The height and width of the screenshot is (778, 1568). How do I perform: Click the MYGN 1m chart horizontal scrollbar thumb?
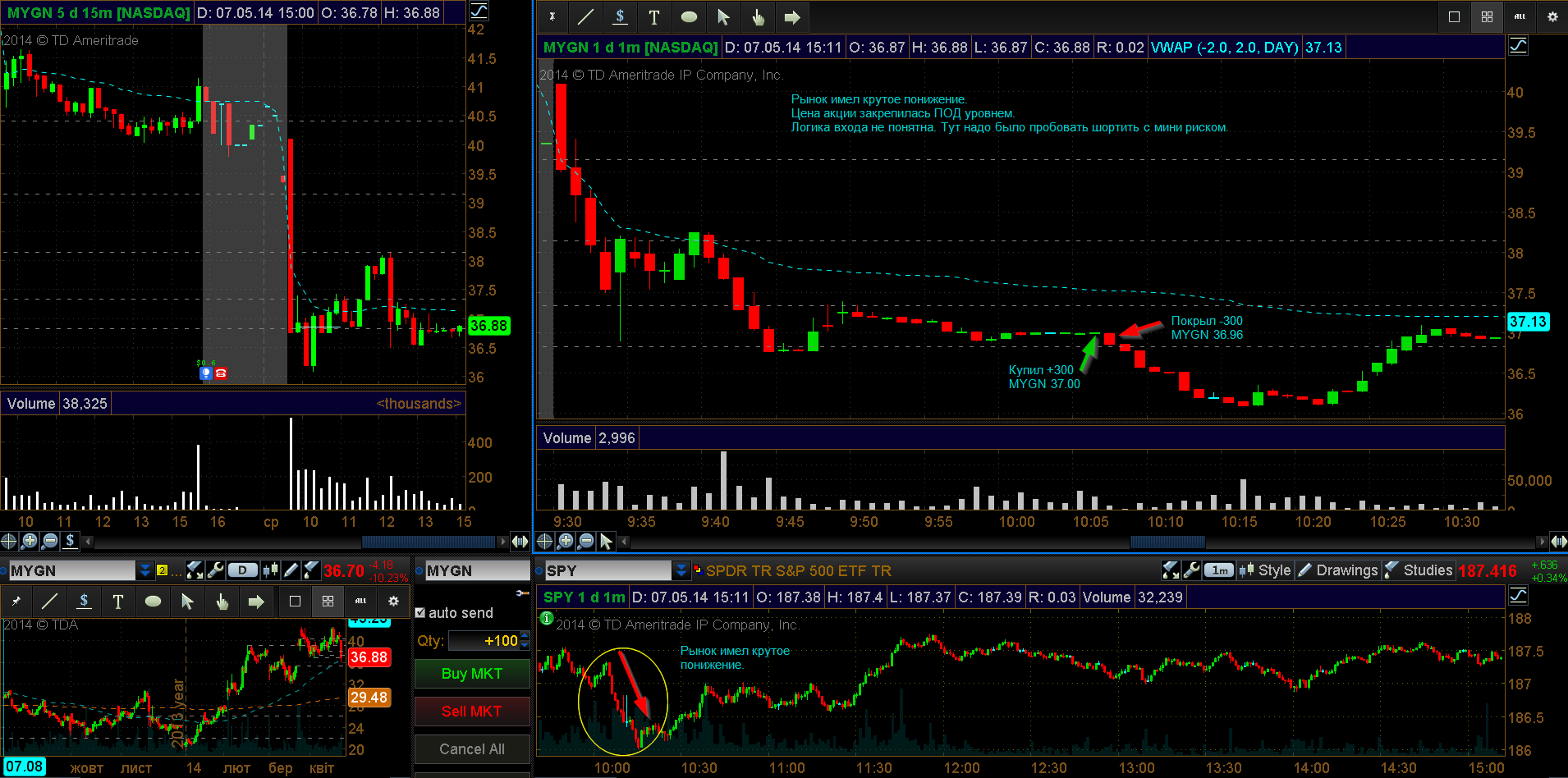(1167, 541)
